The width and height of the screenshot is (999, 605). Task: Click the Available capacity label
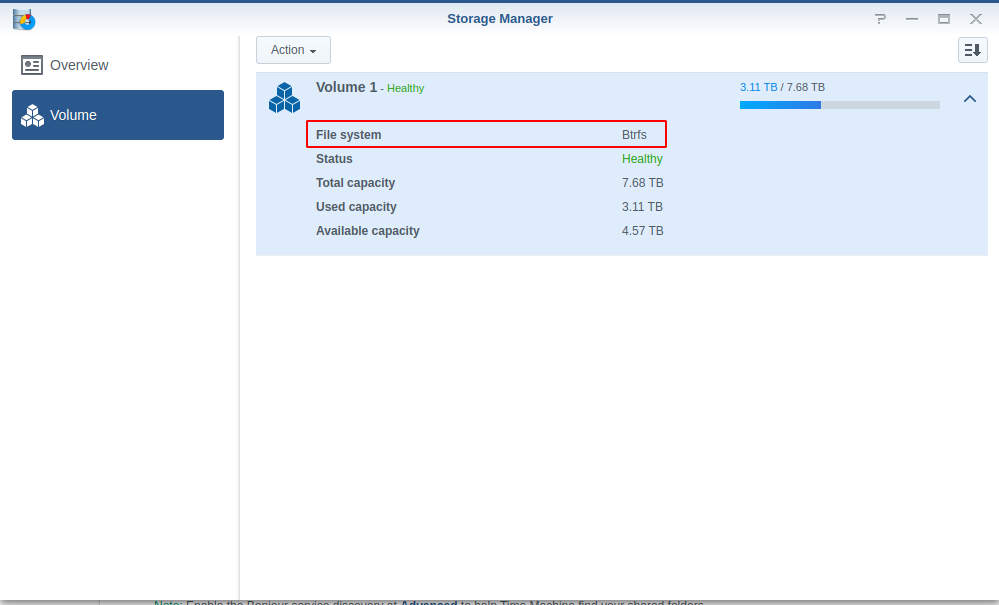pyautogui.click(x=368, y=231)
